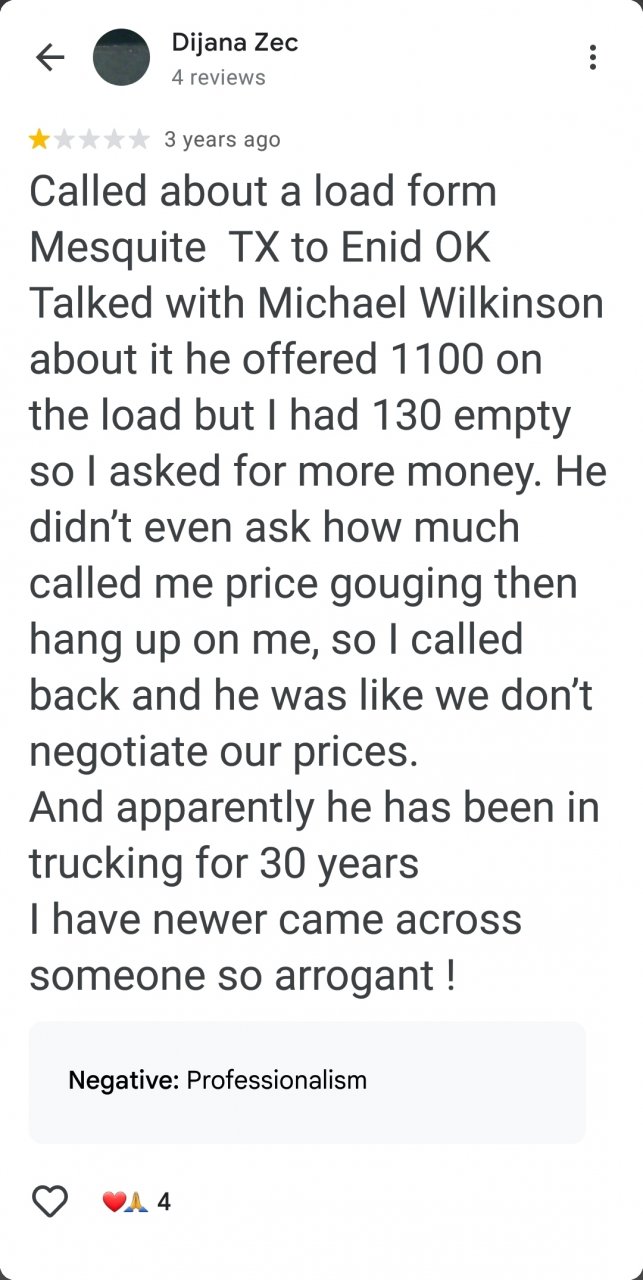This screenshot has width=643, height=1280.
Task: Open Dijana Zec's profile picture
Action: [x=121, y=58]
